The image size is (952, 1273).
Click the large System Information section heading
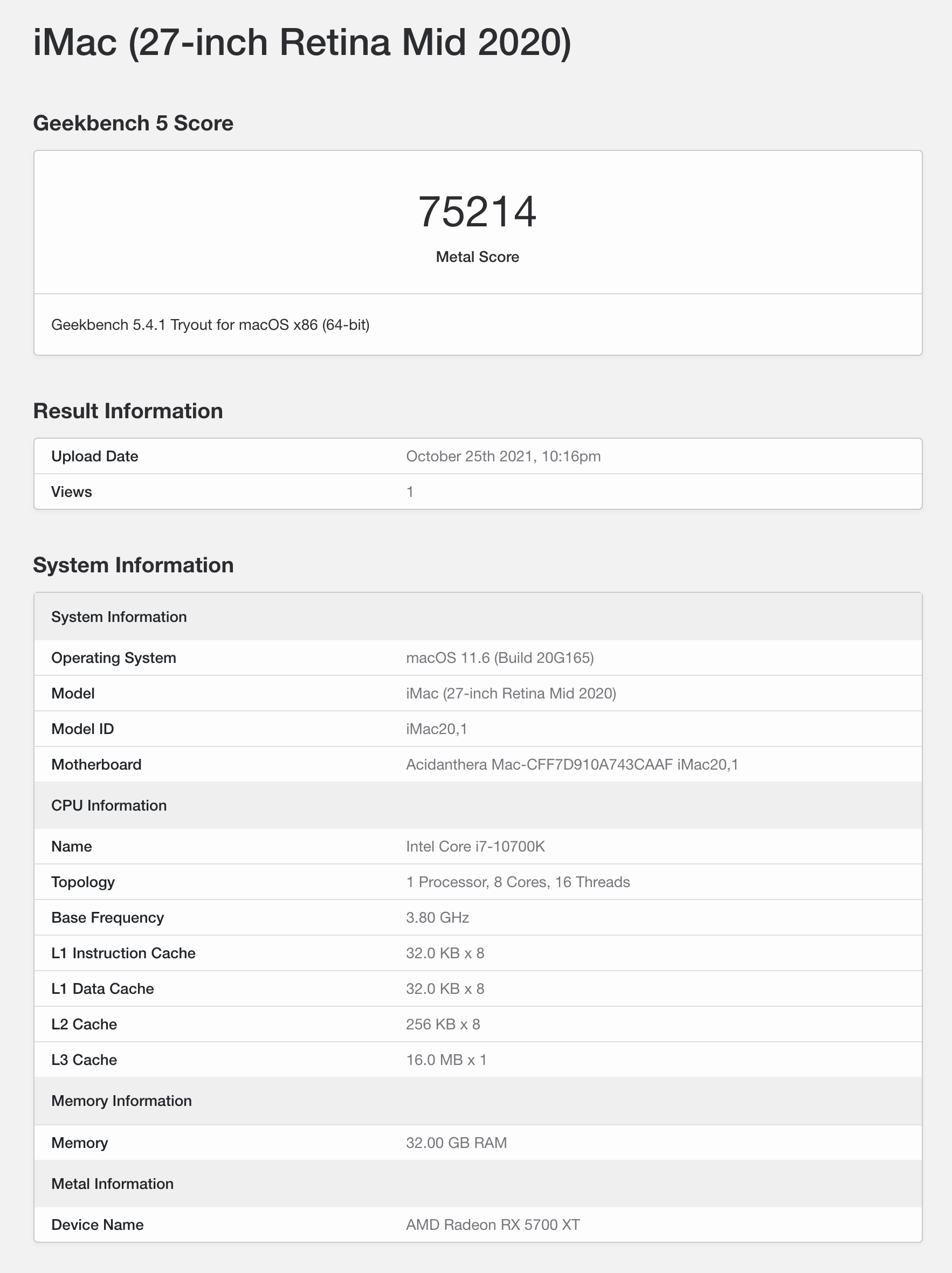[x=134, y=565]
